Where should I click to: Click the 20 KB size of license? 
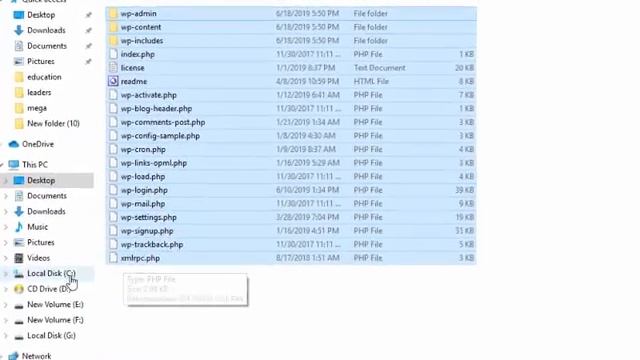coord(464,68)
